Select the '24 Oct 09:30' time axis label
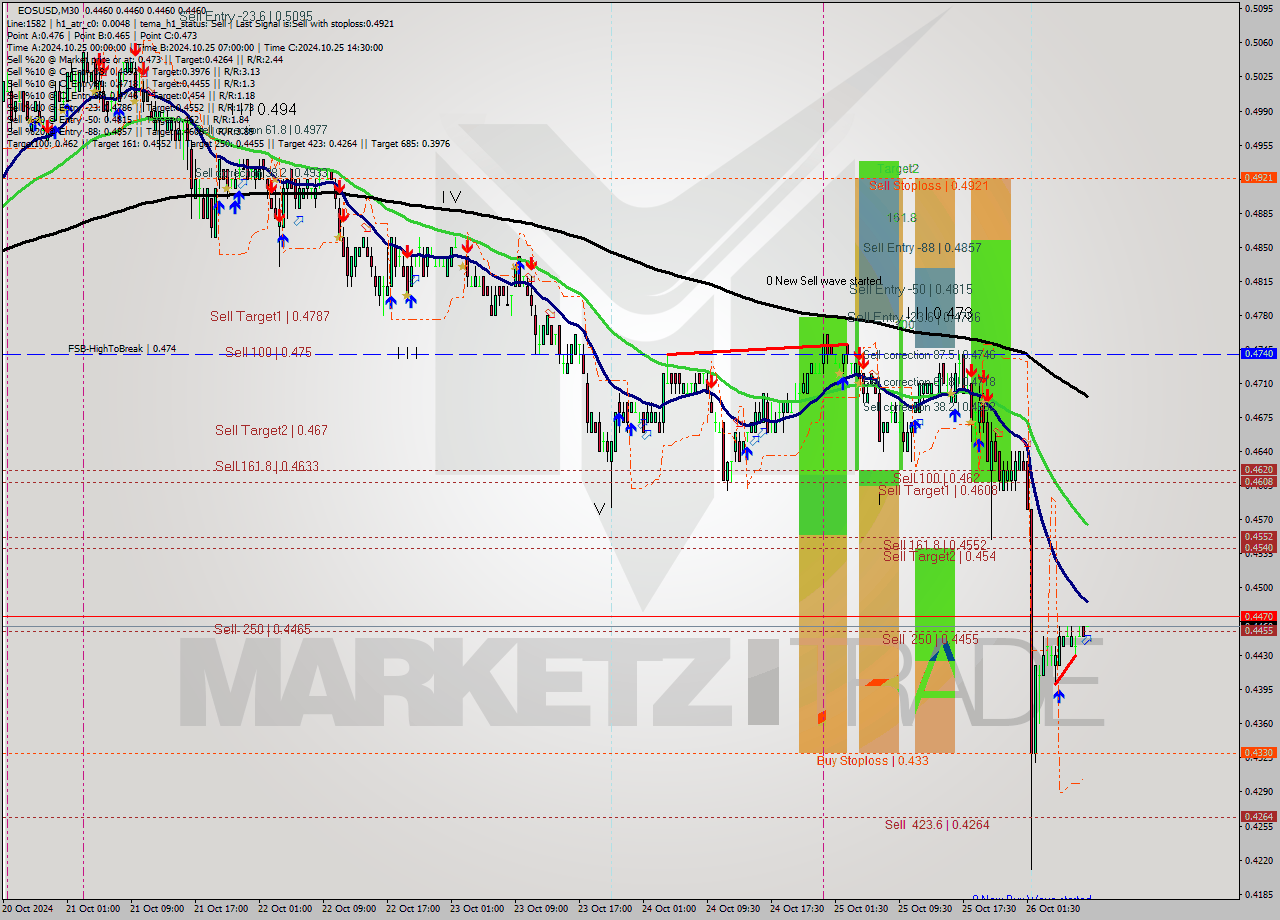Viewport: 1280px width, 920px height. (x=731, y=909)
